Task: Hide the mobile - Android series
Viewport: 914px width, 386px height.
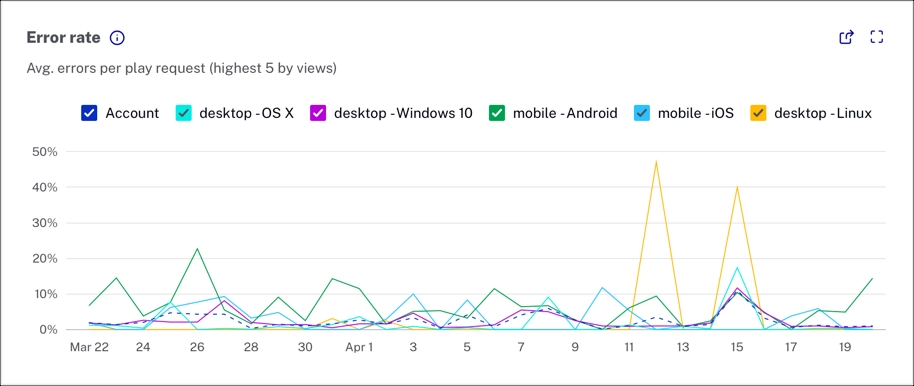Action: click(496, 113)
